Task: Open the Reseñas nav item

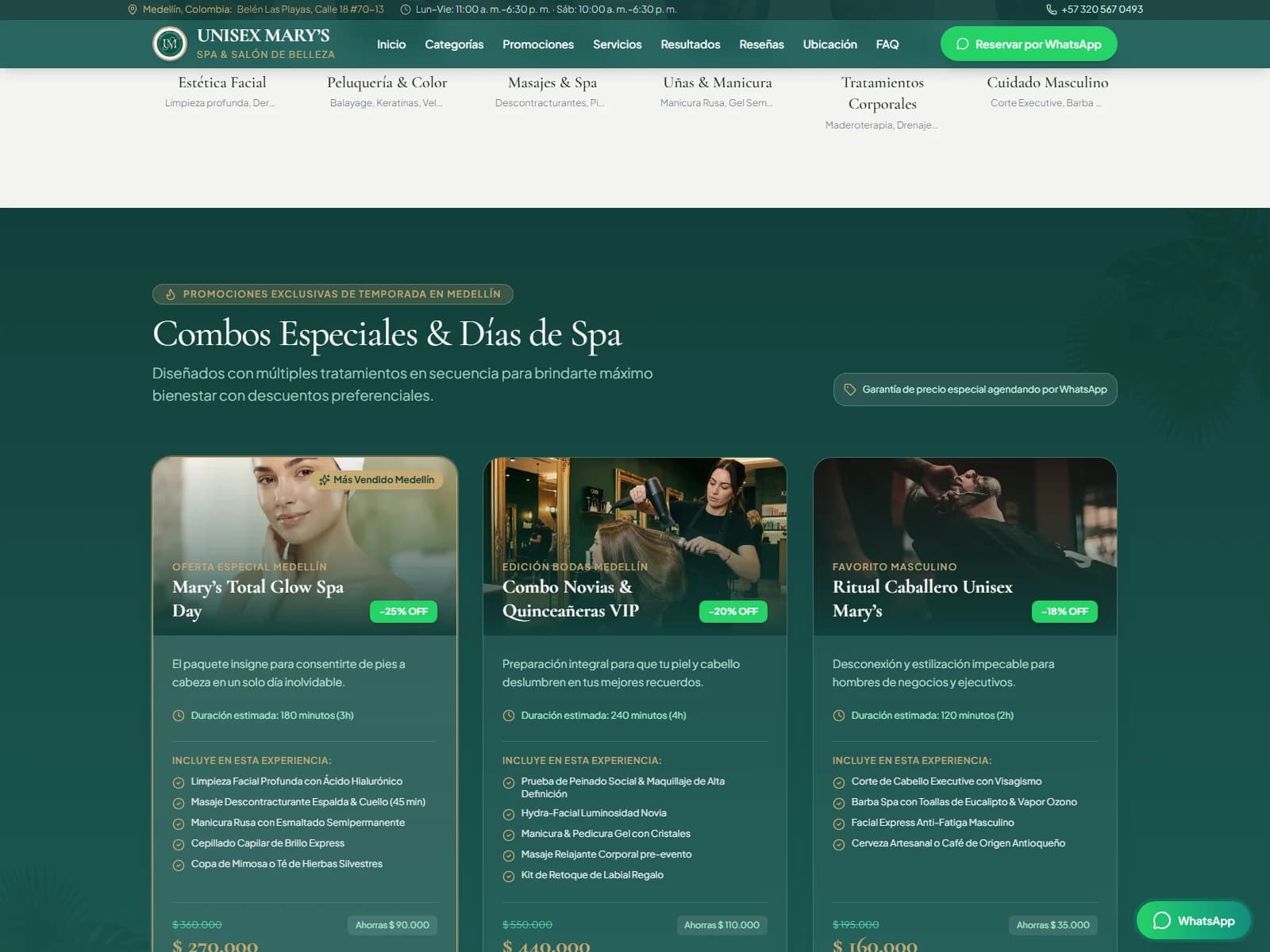Action: click(x=762, y=44)
